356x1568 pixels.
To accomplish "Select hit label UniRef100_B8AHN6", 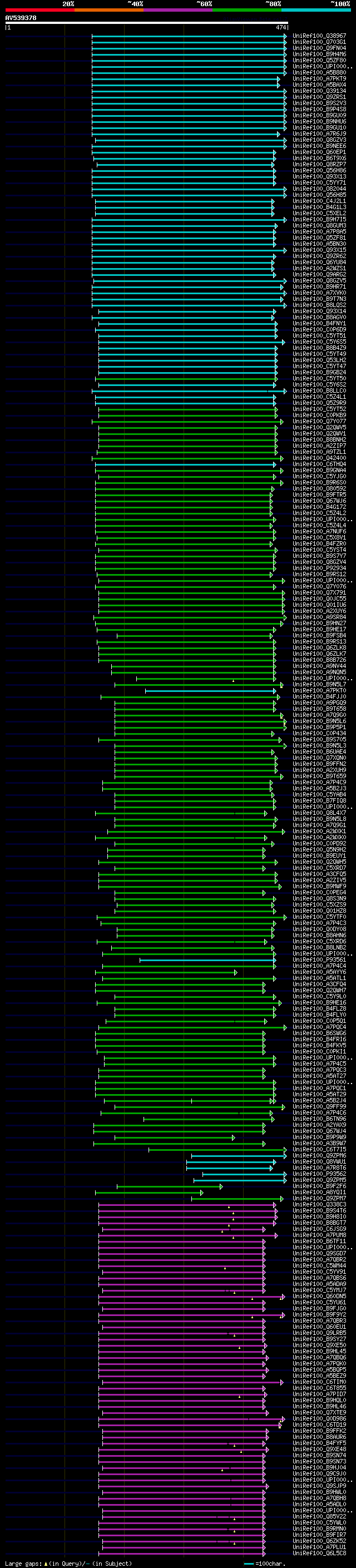I will coord(319,935).
